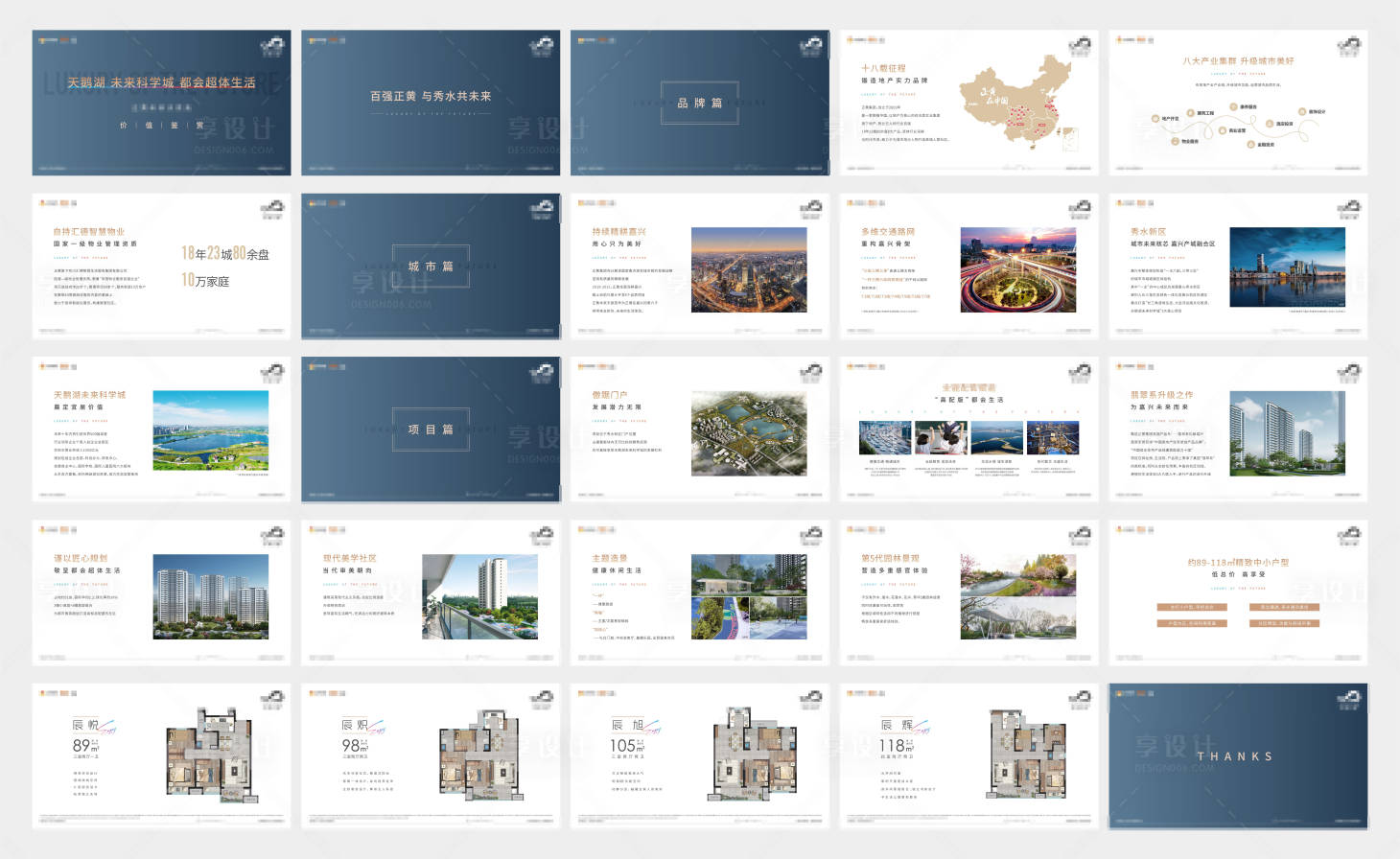This screenshot has height=859, width=1400.
Task: Click the corner logo on THANKS slide
Action: pyautogui.click(x=1349, y=699)
